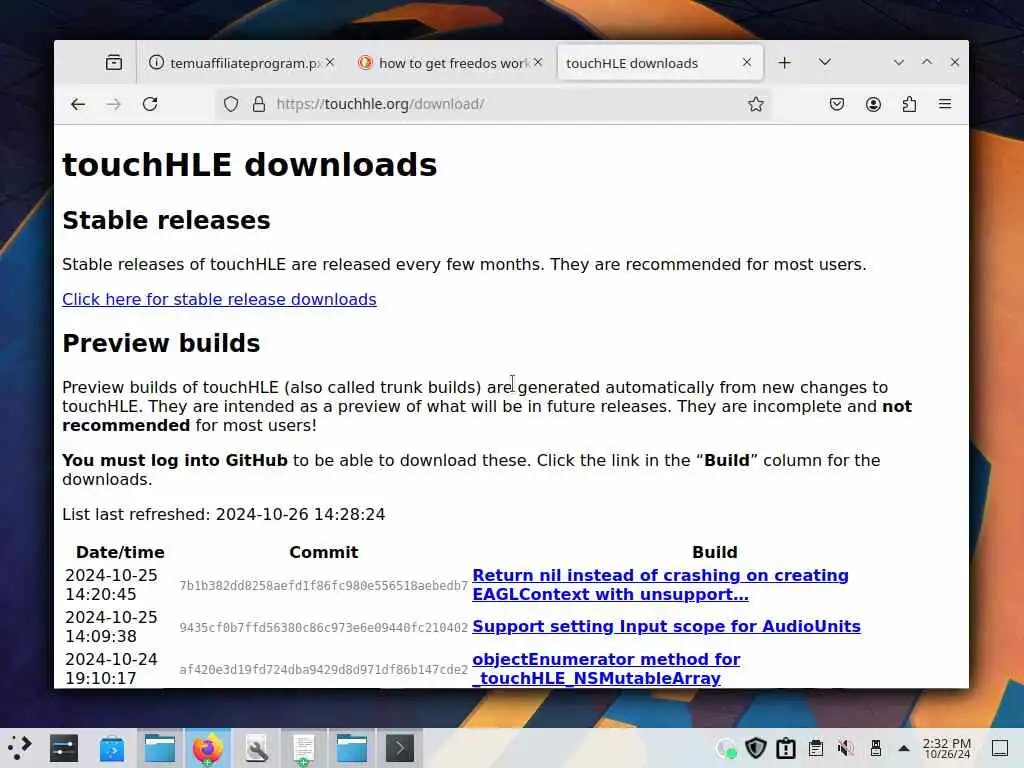Open stable release downloads link
The width and height of the screenshot is (1024, 768).
tap(219, 299)
